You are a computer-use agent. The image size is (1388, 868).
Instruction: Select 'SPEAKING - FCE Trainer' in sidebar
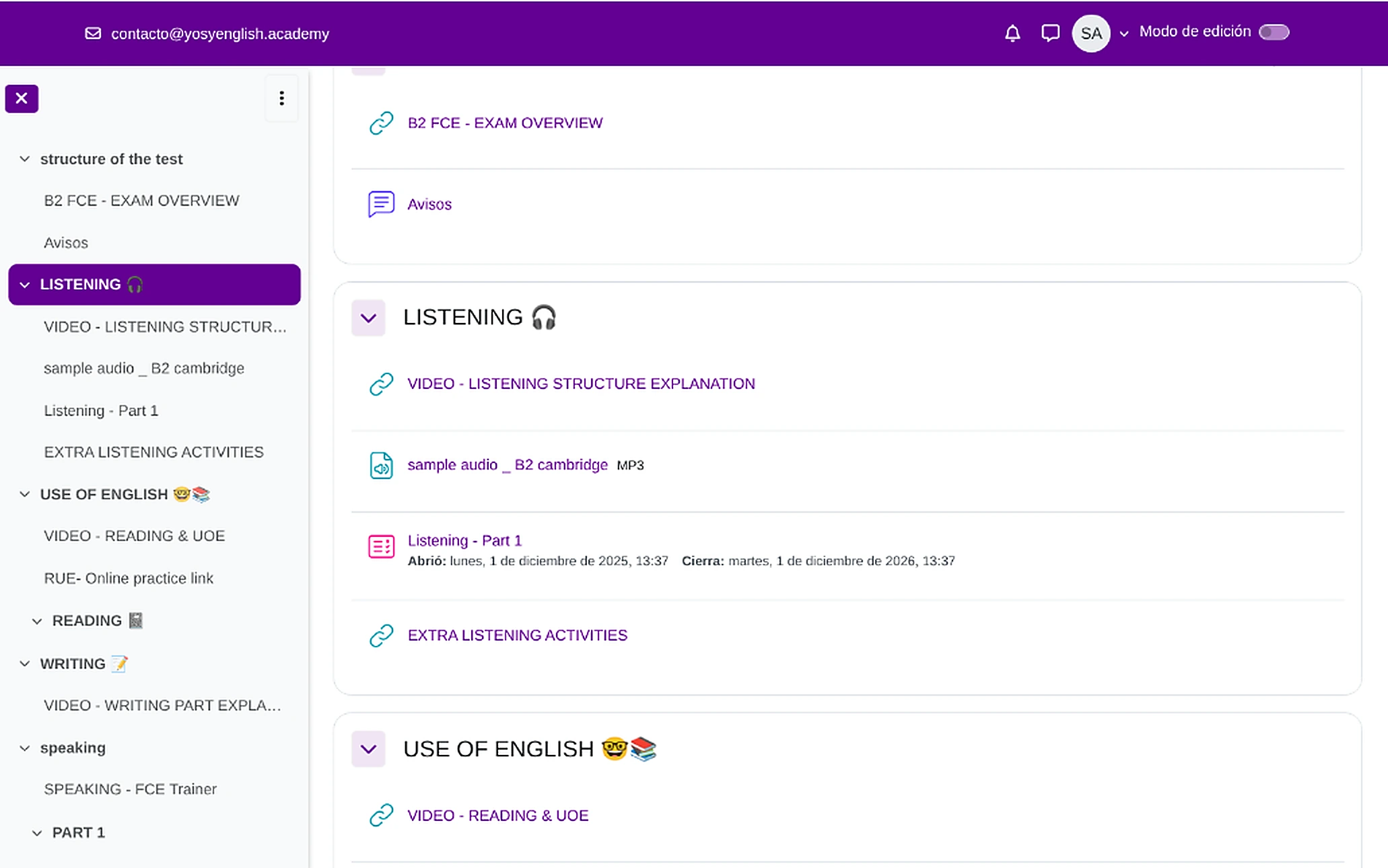[130, 789]
